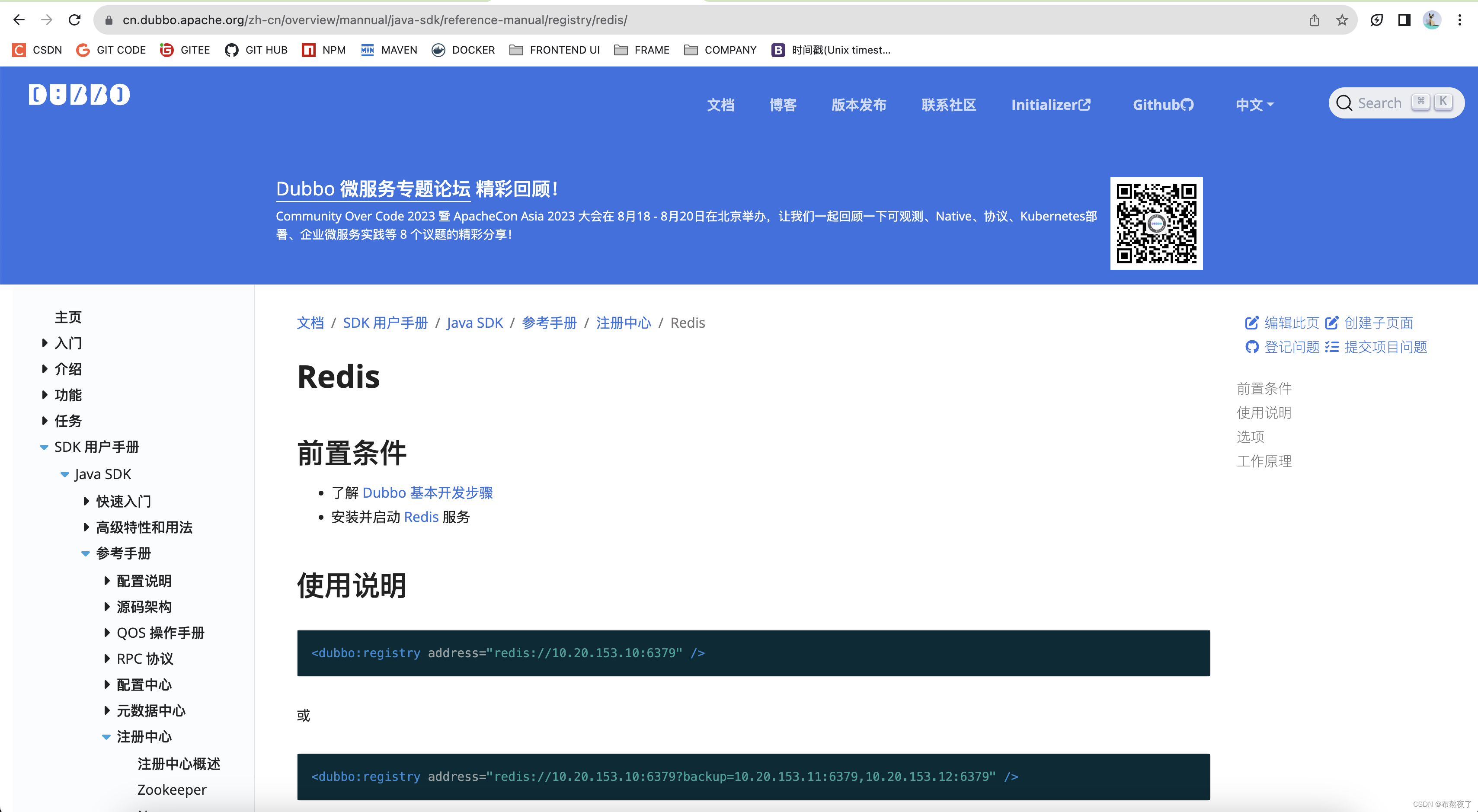The image size is (1478, 812).
Task: Open the CSDN bookmark
Action: (38, 50)
